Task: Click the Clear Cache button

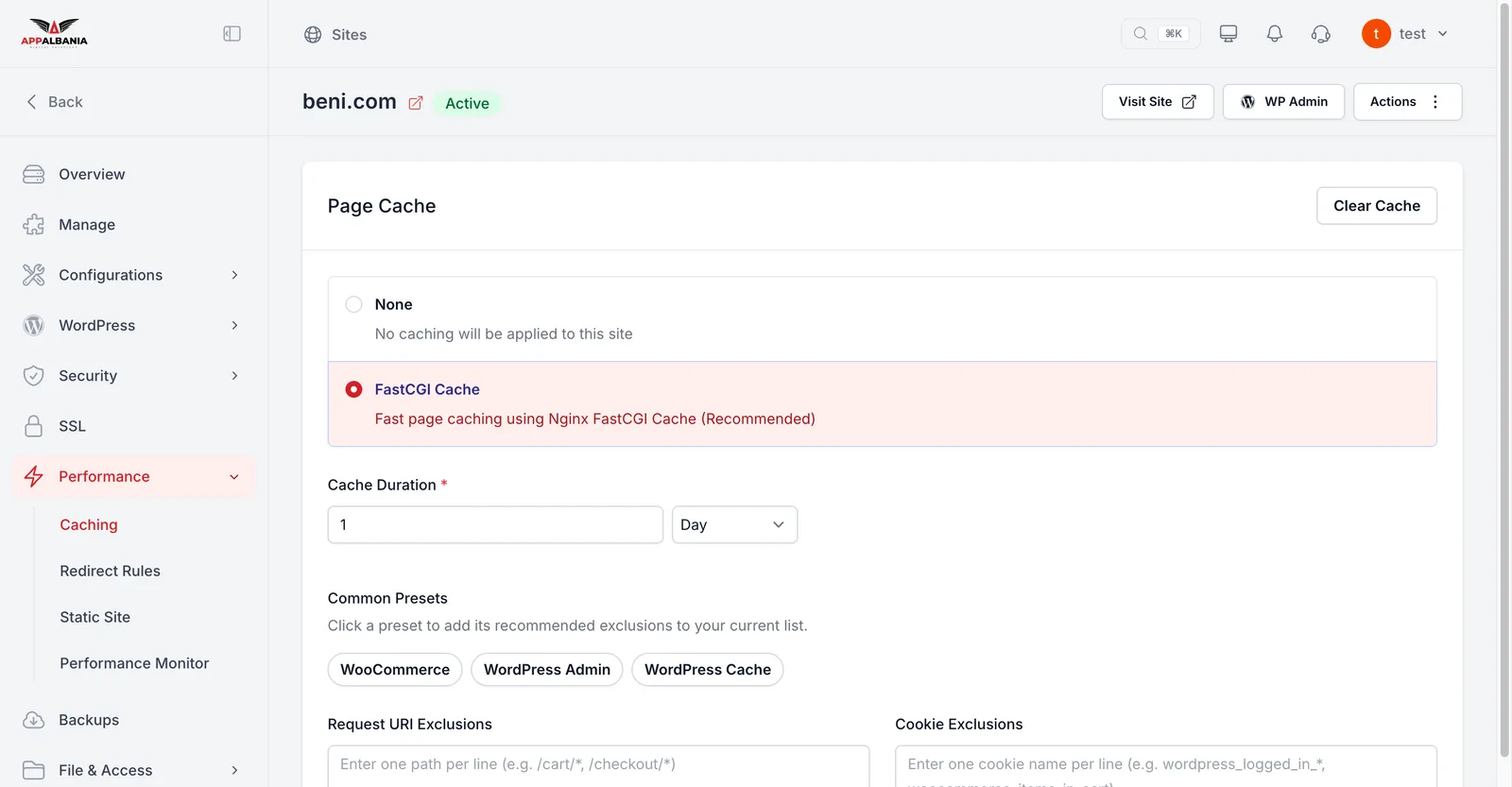Action: click(1376, 206)
